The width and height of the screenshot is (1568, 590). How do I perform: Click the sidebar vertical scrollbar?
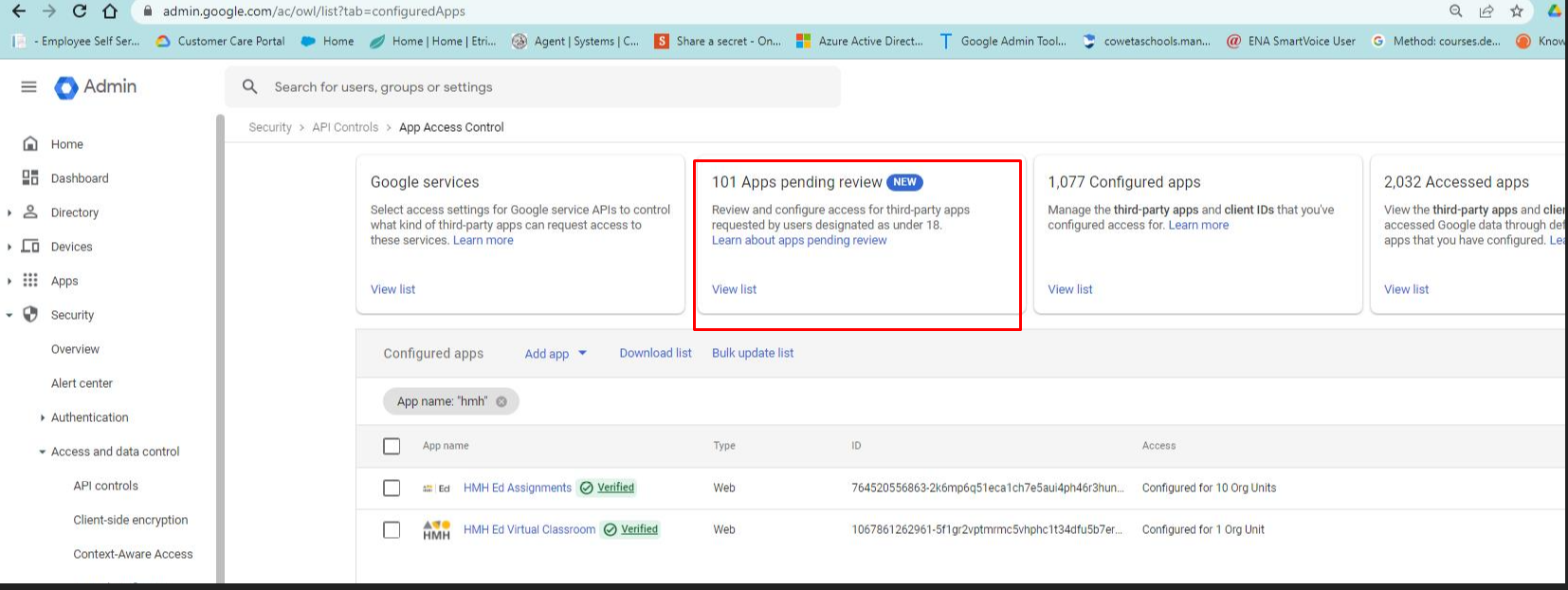click(x=220, y=349)
